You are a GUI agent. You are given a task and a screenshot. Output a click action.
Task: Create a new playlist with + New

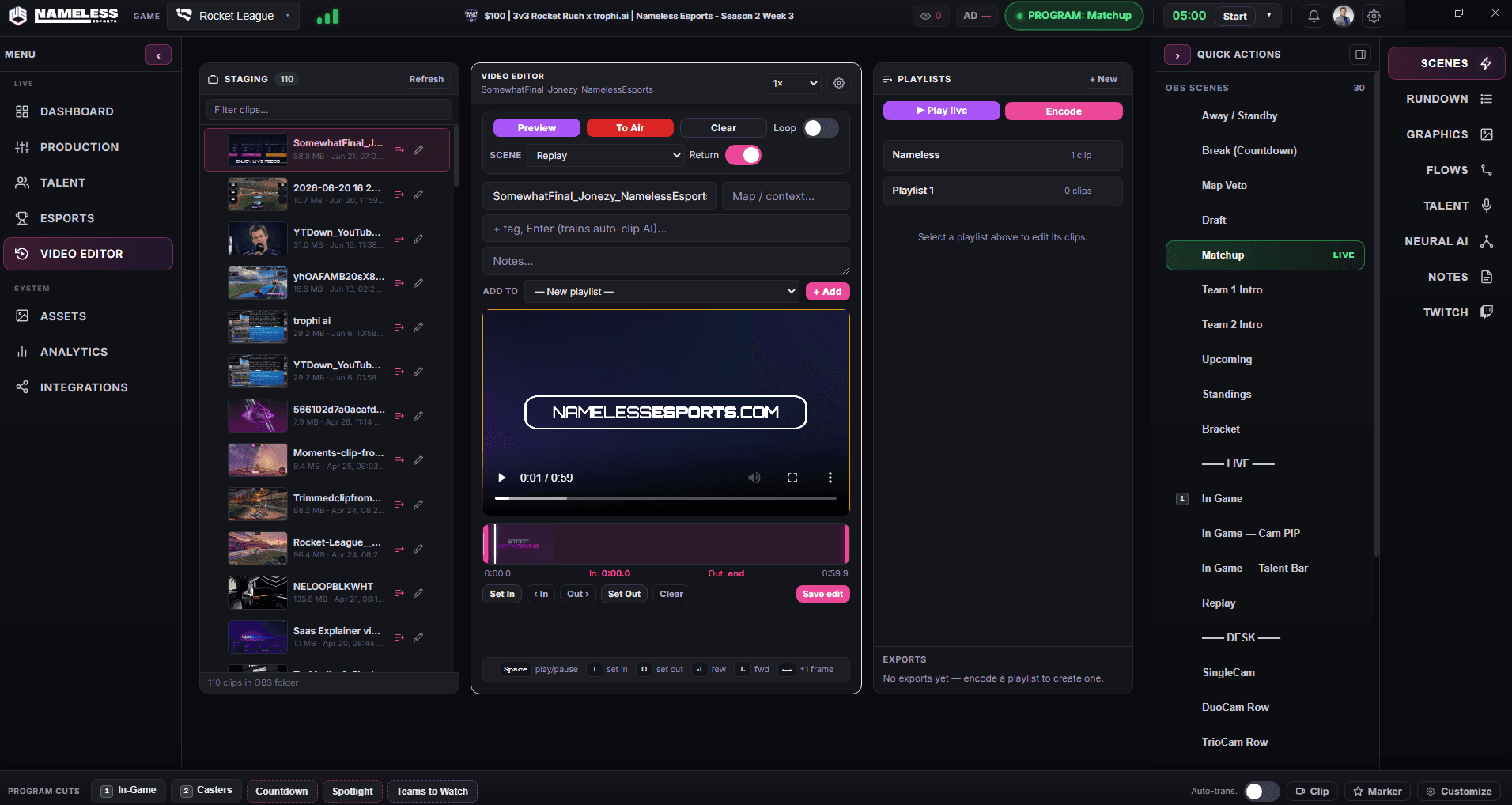click(1103, 79)
